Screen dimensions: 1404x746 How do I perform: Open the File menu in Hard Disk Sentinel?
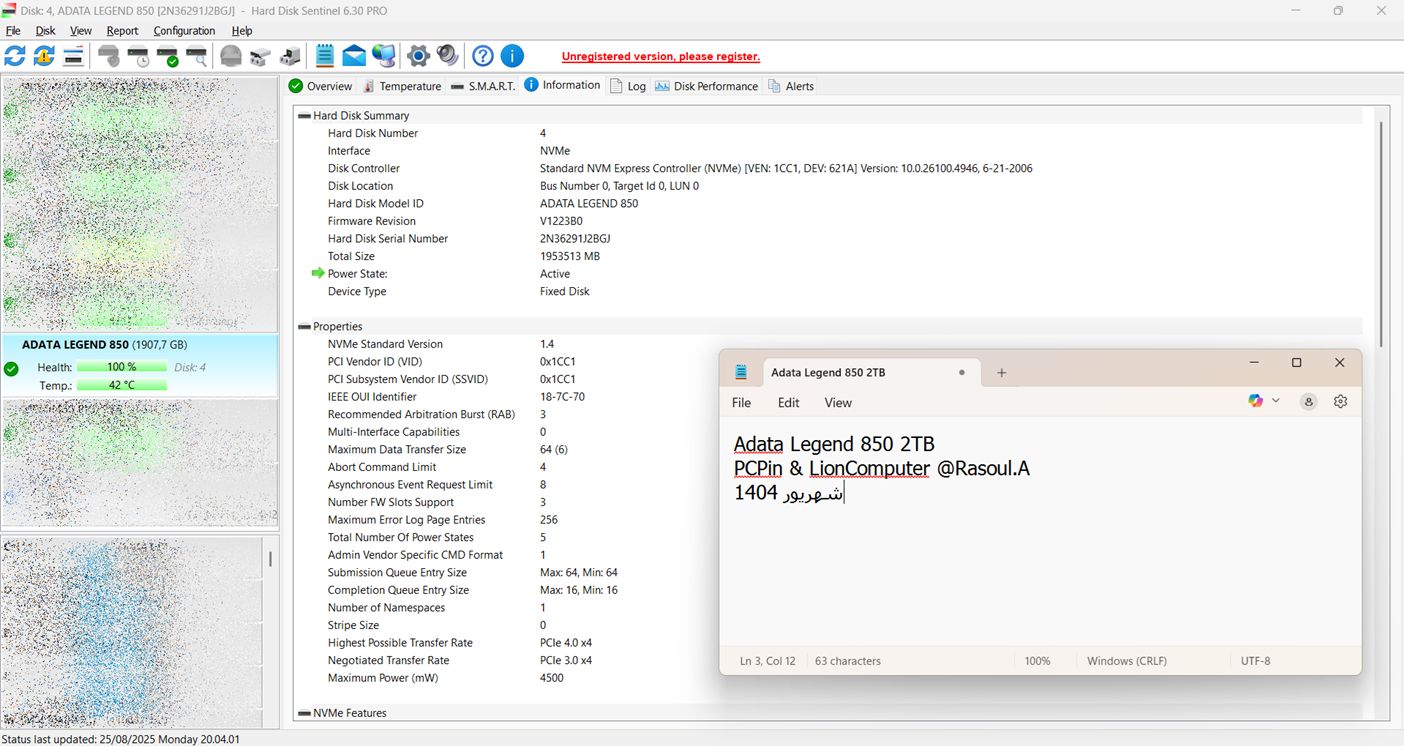pos(13,31)
